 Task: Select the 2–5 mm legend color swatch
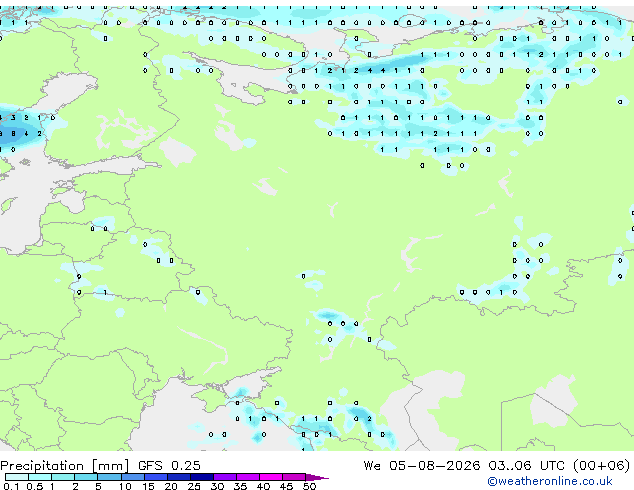[86, 477]
